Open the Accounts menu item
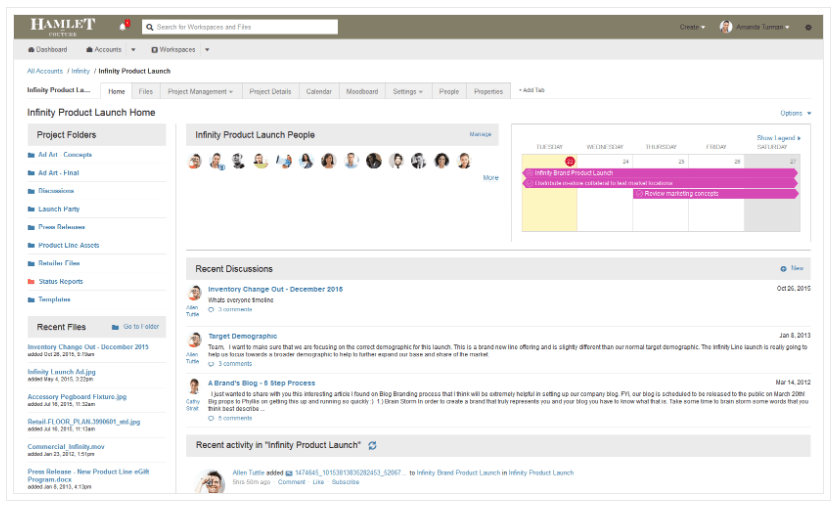The image size is (837, 508). (x=104, y=50)
